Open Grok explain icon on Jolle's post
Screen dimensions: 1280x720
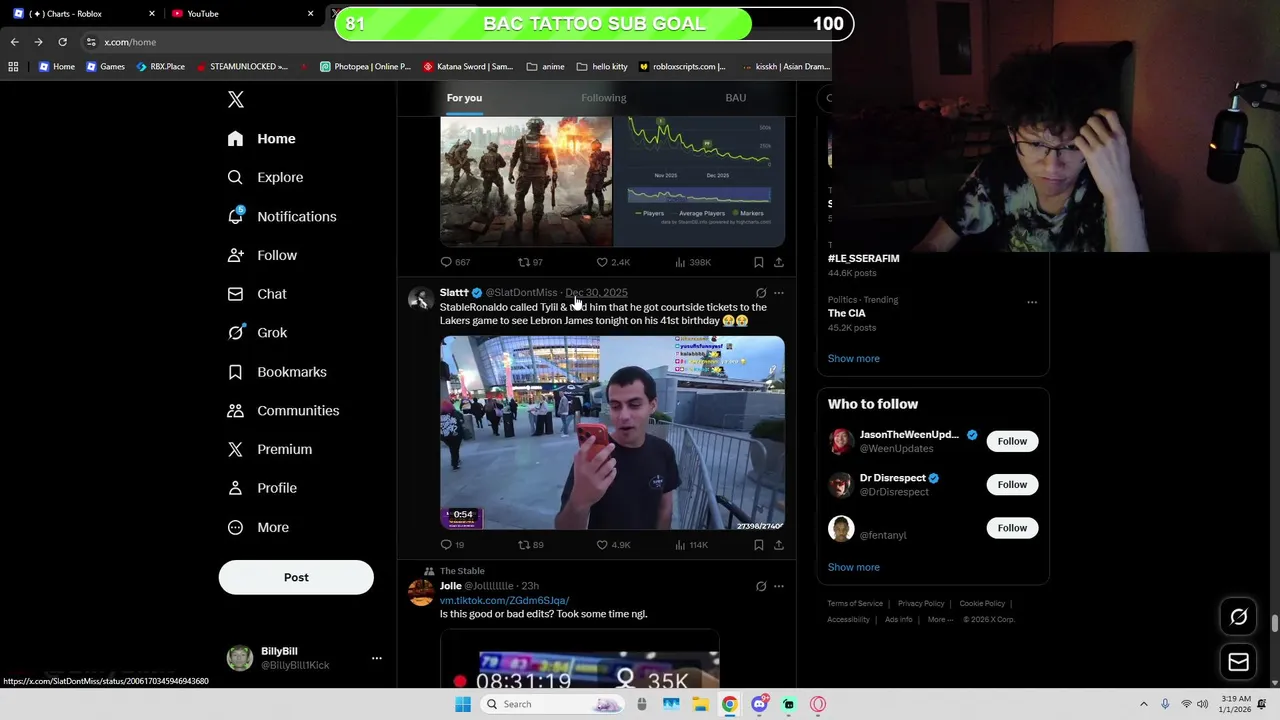[x=761, y=586]
